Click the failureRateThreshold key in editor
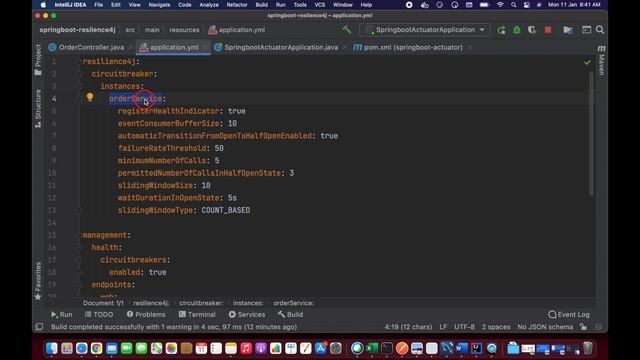Screen dimensions: 640x360 point(162,148)
